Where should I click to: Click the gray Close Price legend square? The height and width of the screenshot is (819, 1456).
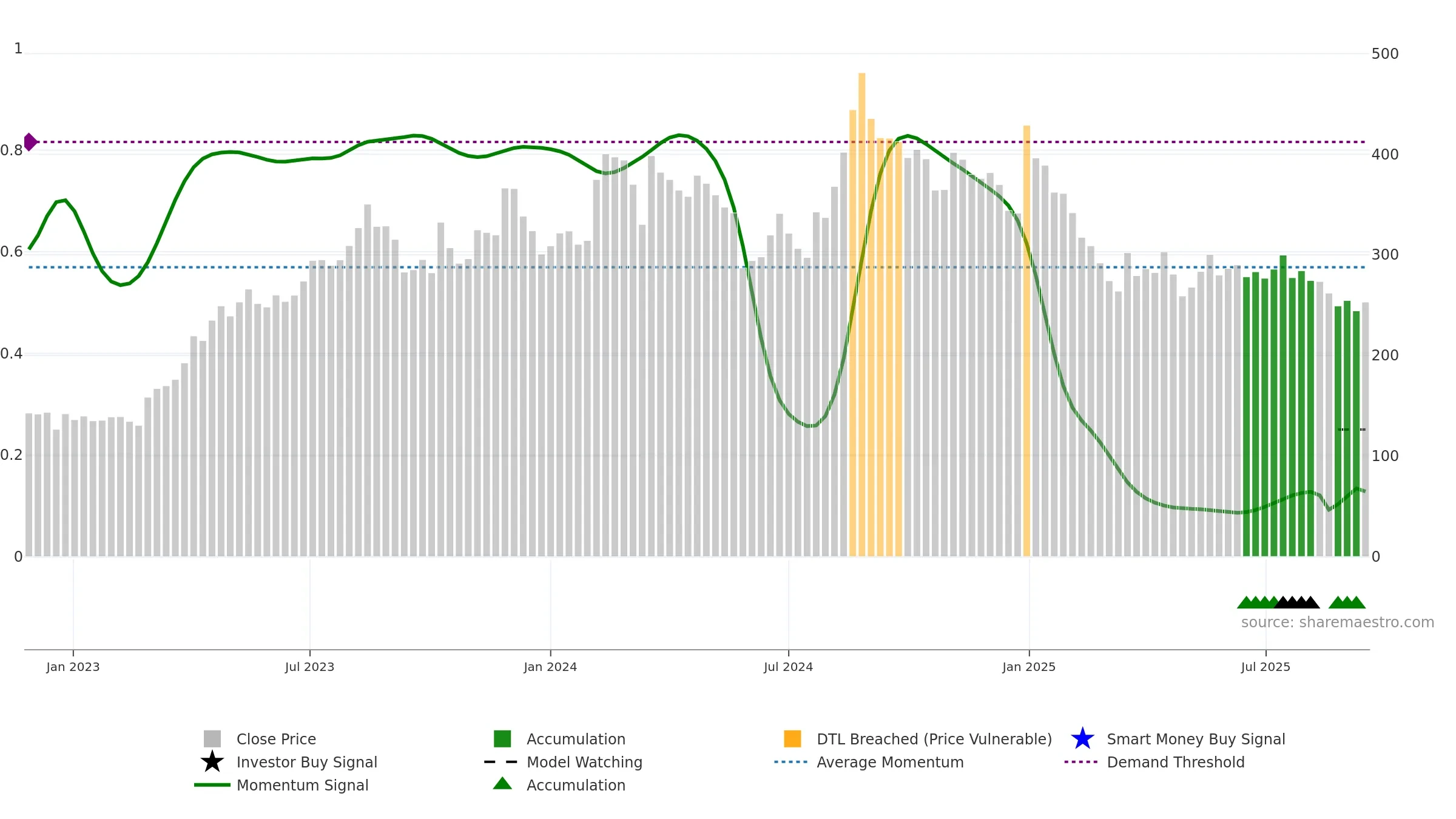coord(212,738)
